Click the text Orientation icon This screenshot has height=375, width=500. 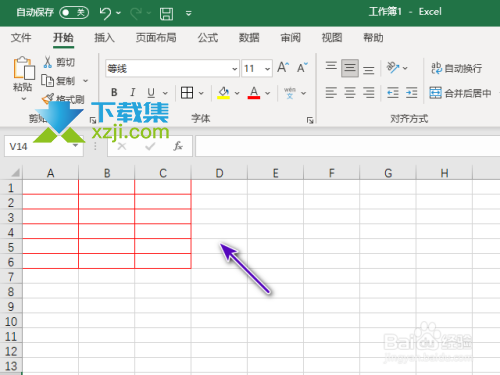pos(393,68)
